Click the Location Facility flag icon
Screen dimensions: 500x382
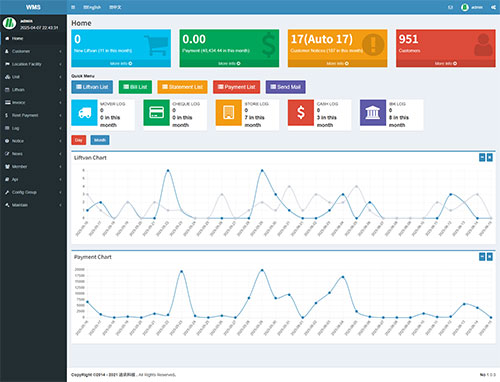coord(7,64)
